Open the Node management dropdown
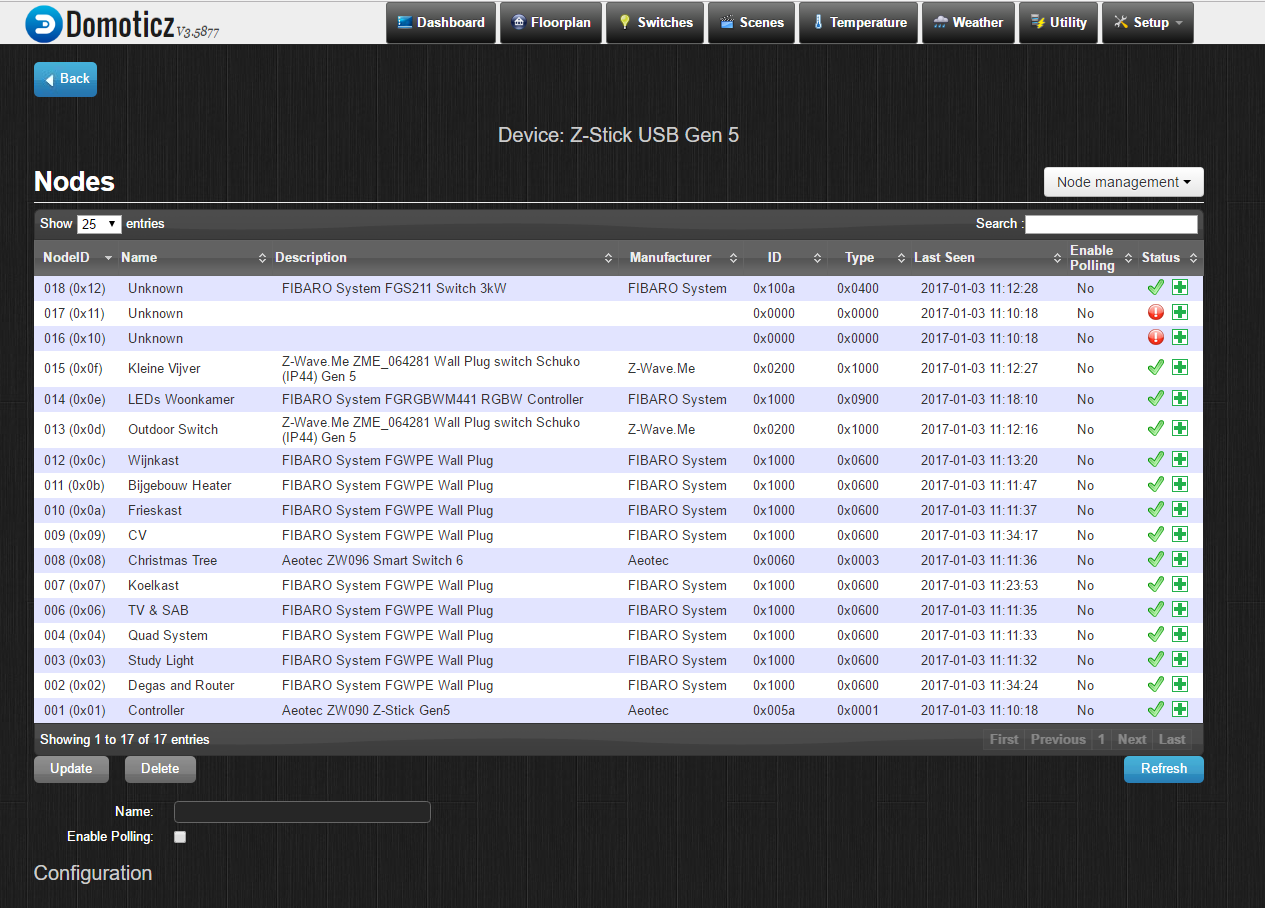The image size is (1265, 908). pos(1123,182)
